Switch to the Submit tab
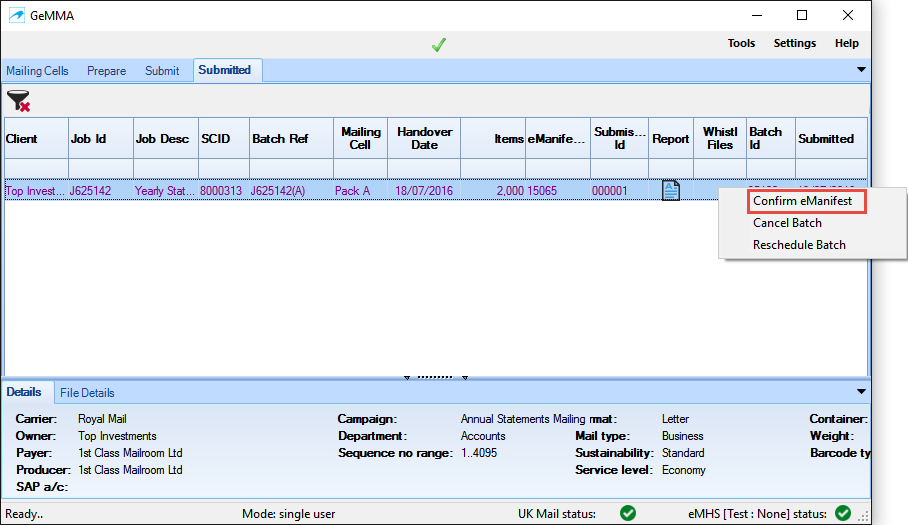Screen dimensions: 908x525 click(x=162, y=71)
